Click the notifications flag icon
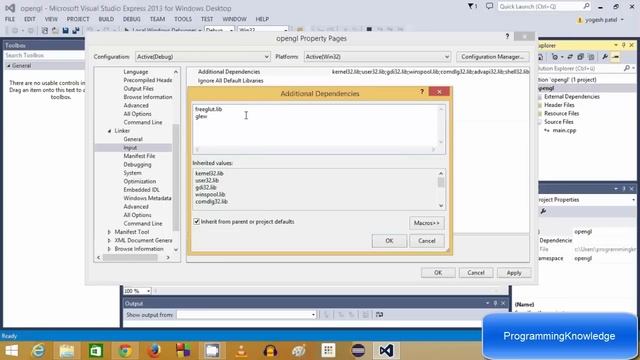640x360 pixels. coord(471,7)
